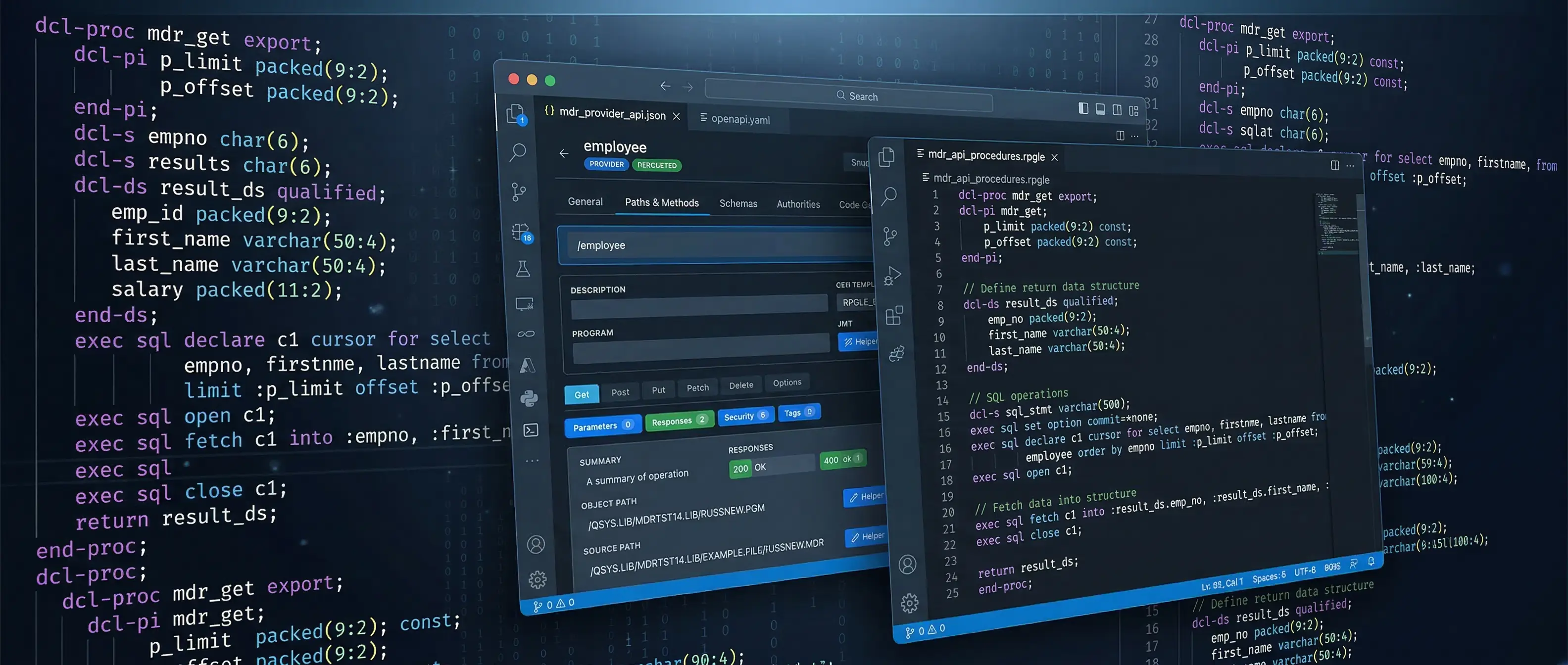1568x665 pixels.
Task: Click the Accounts profile icon above settings
Action: pos(535,546)
